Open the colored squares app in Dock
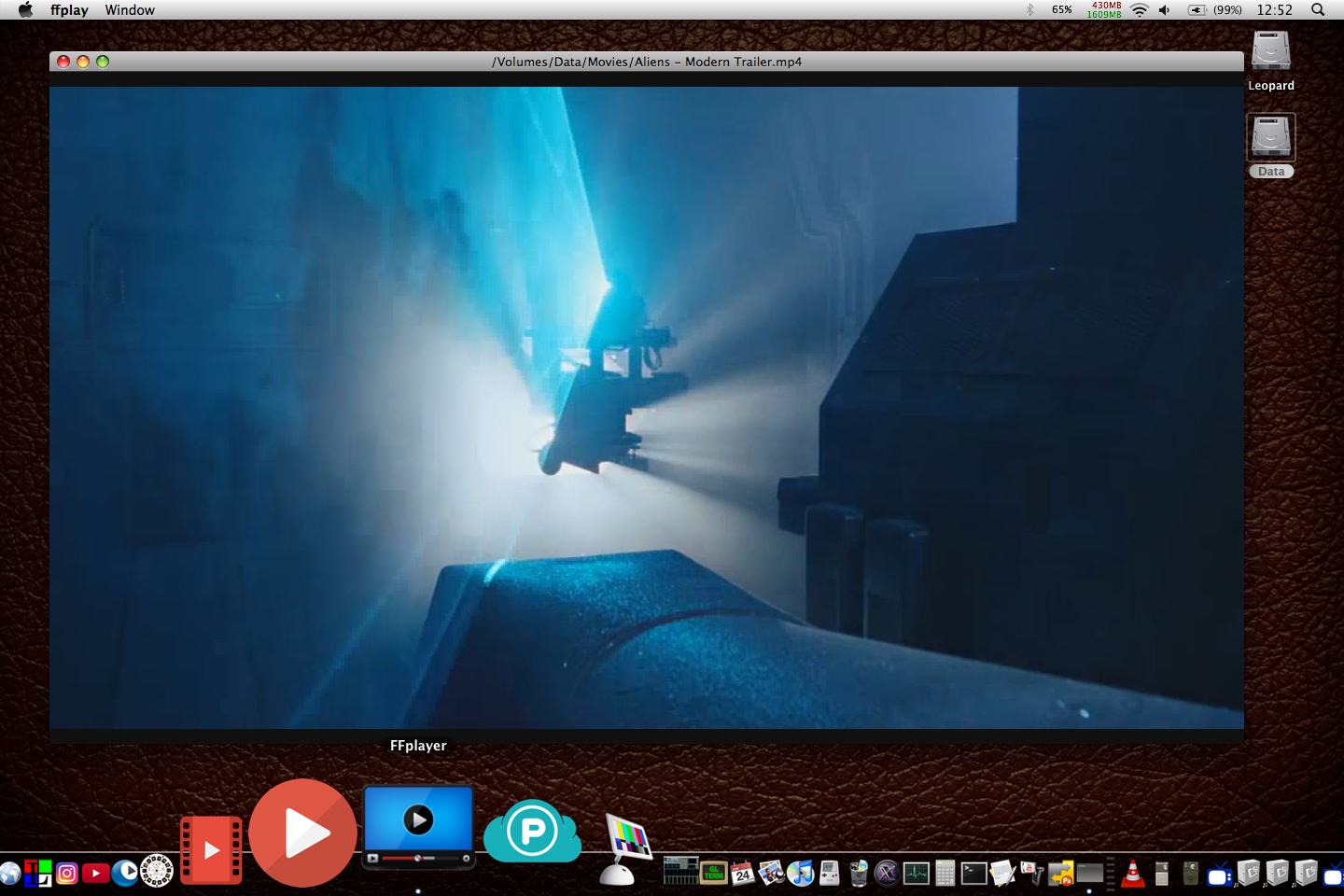The image size is (1344, 896). [37, 873]
